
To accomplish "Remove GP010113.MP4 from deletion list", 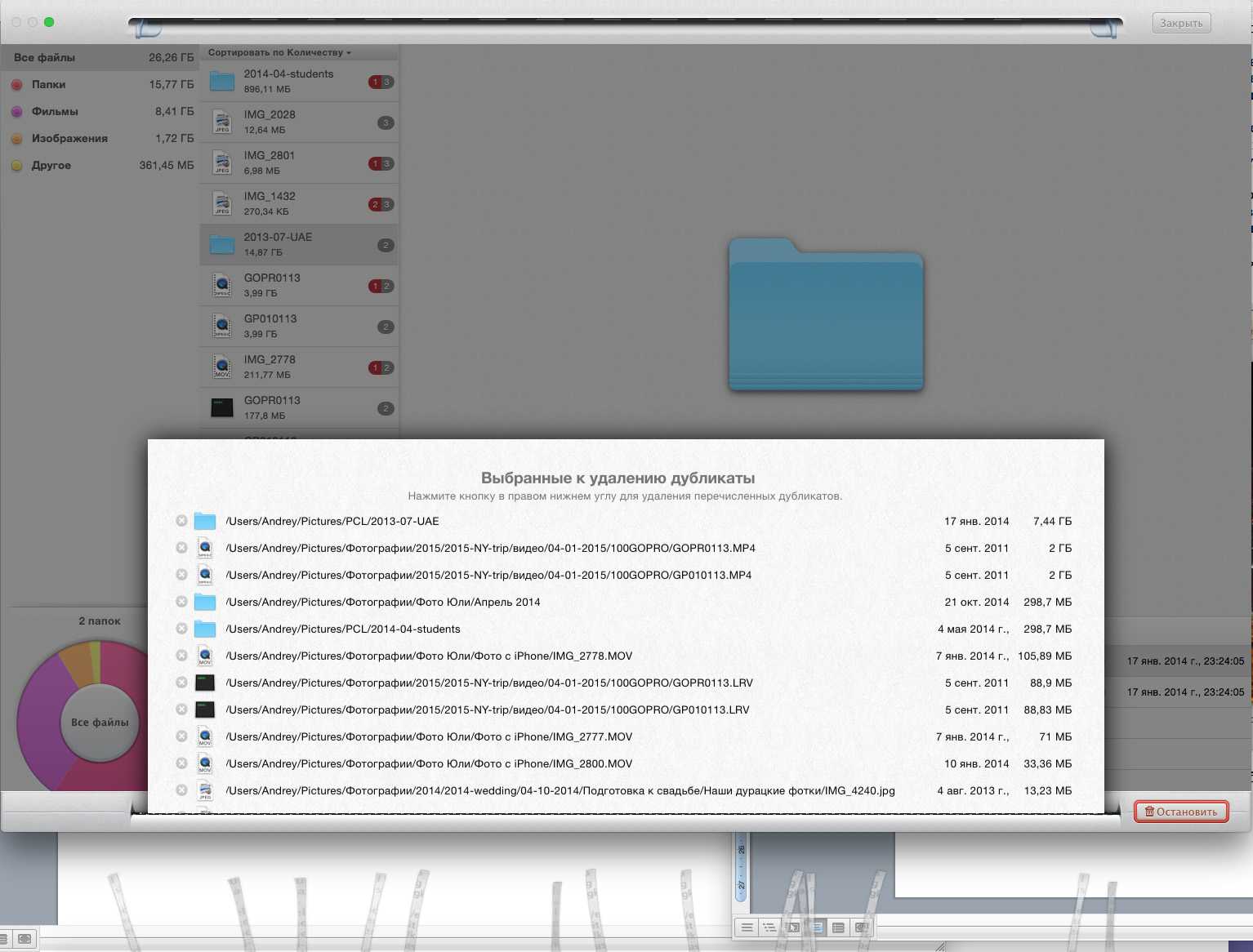I will point(181,575).
